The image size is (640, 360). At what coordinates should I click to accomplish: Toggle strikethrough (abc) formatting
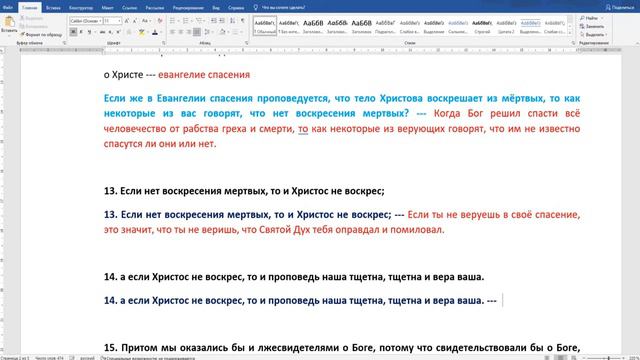click(x=102, y=32)
